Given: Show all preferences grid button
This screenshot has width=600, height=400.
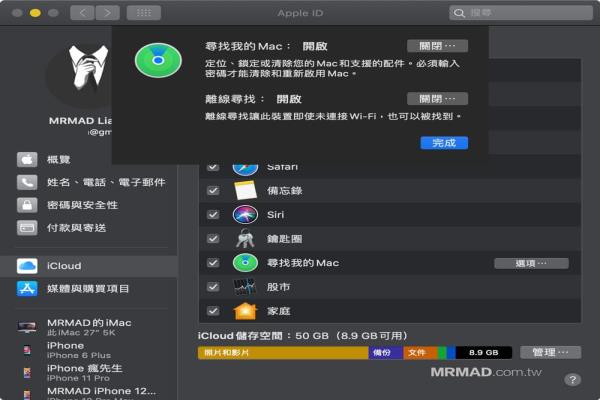Looking at the screenshot, I should pos(144,13).
